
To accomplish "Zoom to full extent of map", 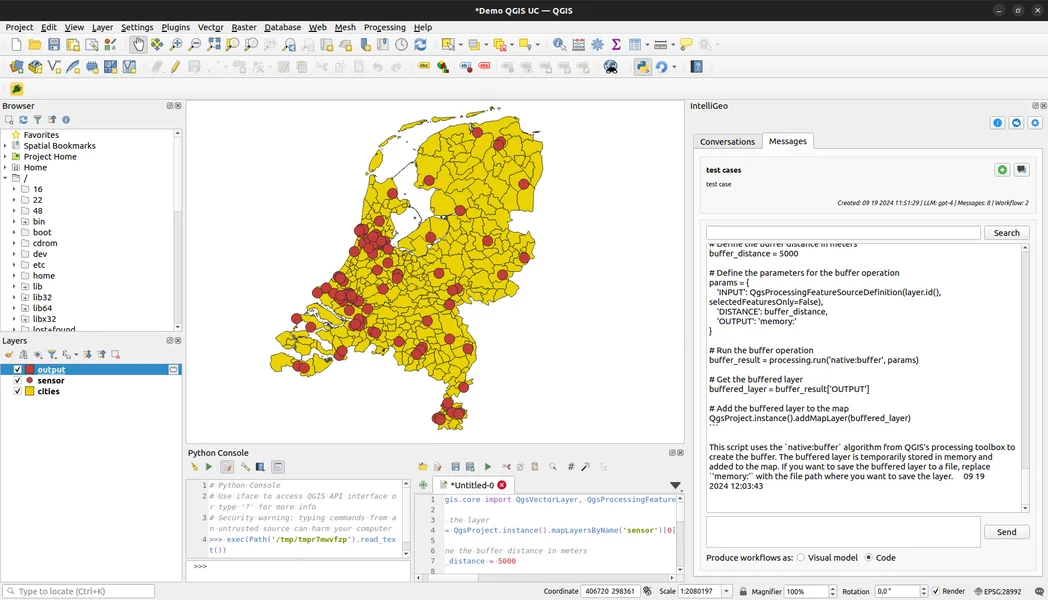I will coord(214,45).
